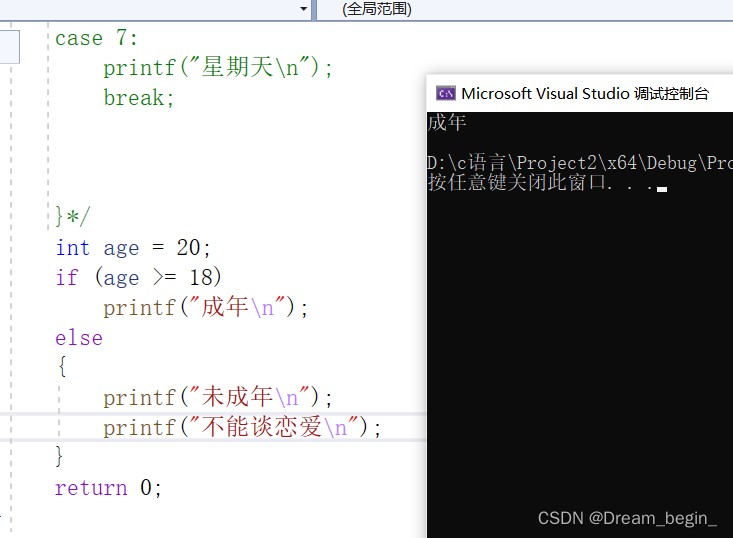Click the opening brace after else

click(x=62, y=366)
